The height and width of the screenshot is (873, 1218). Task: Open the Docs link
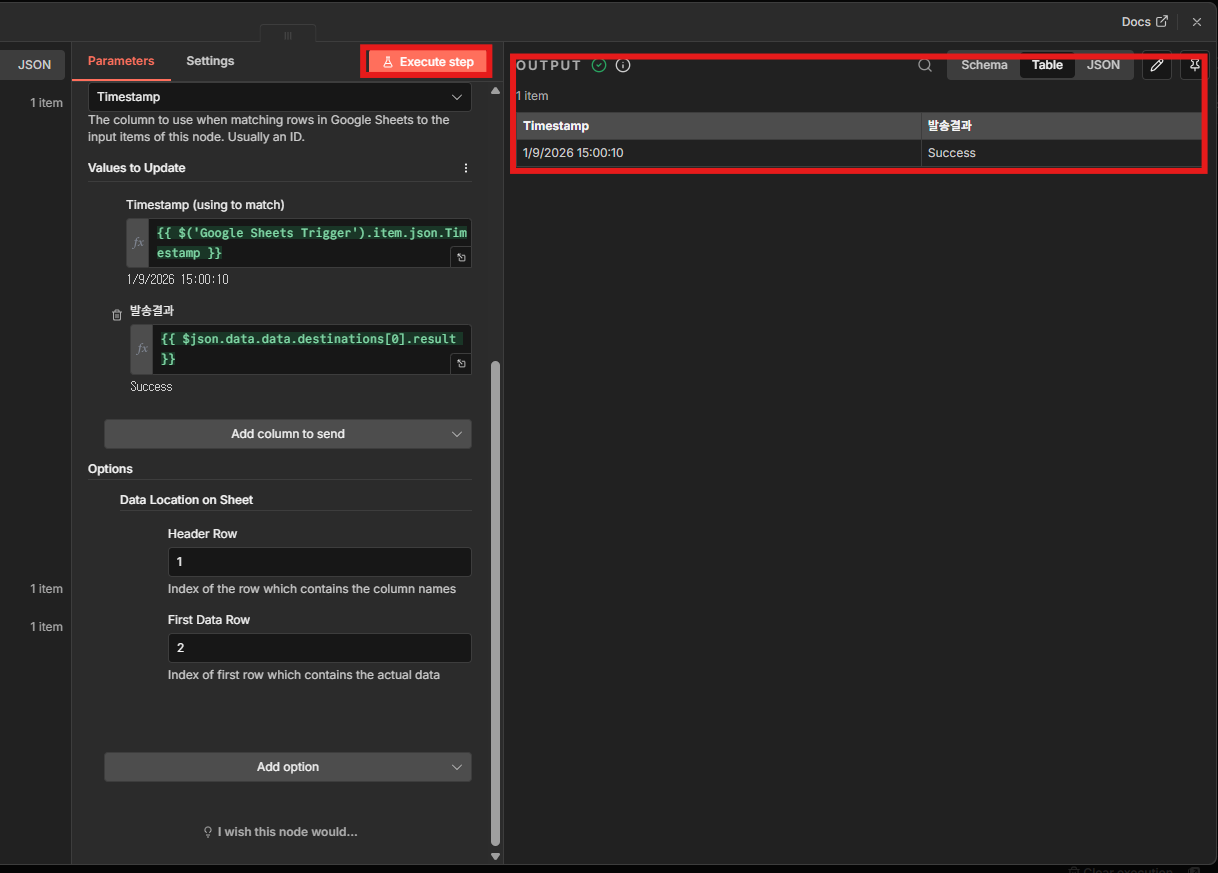[x=1144, y=22]
